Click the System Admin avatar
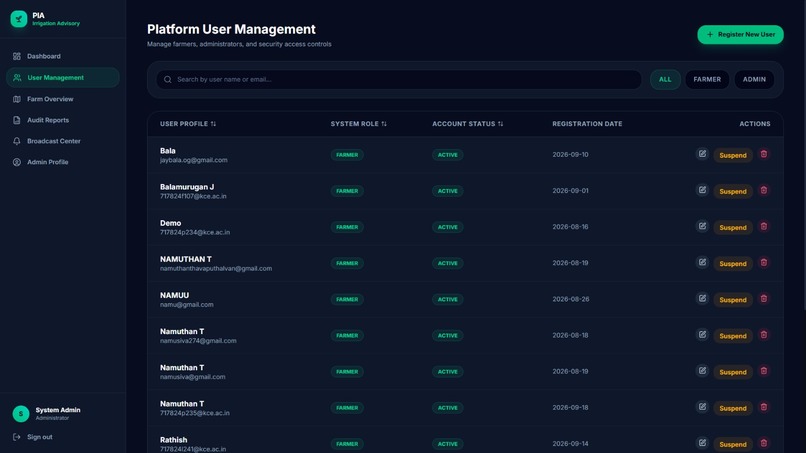The image size is (806, 453). click(21, 413)
